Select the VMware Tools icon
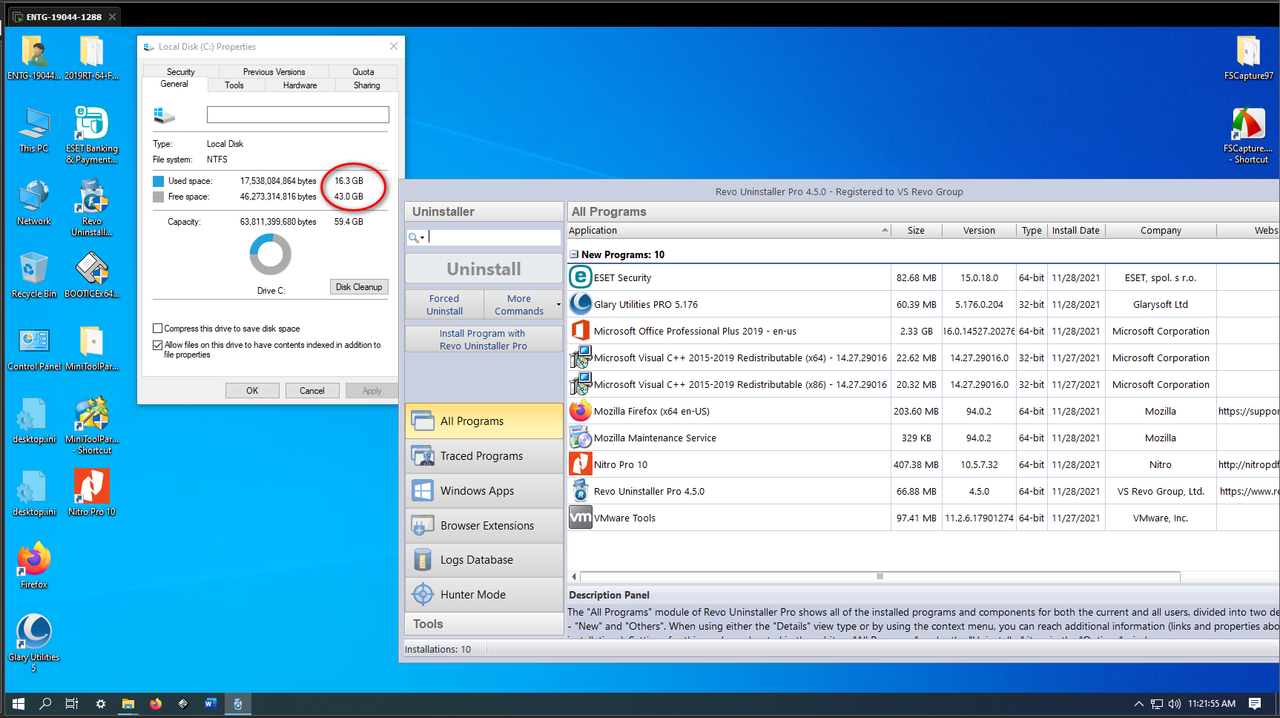The width and height of the screenshot is (1280, 718). 580,517
